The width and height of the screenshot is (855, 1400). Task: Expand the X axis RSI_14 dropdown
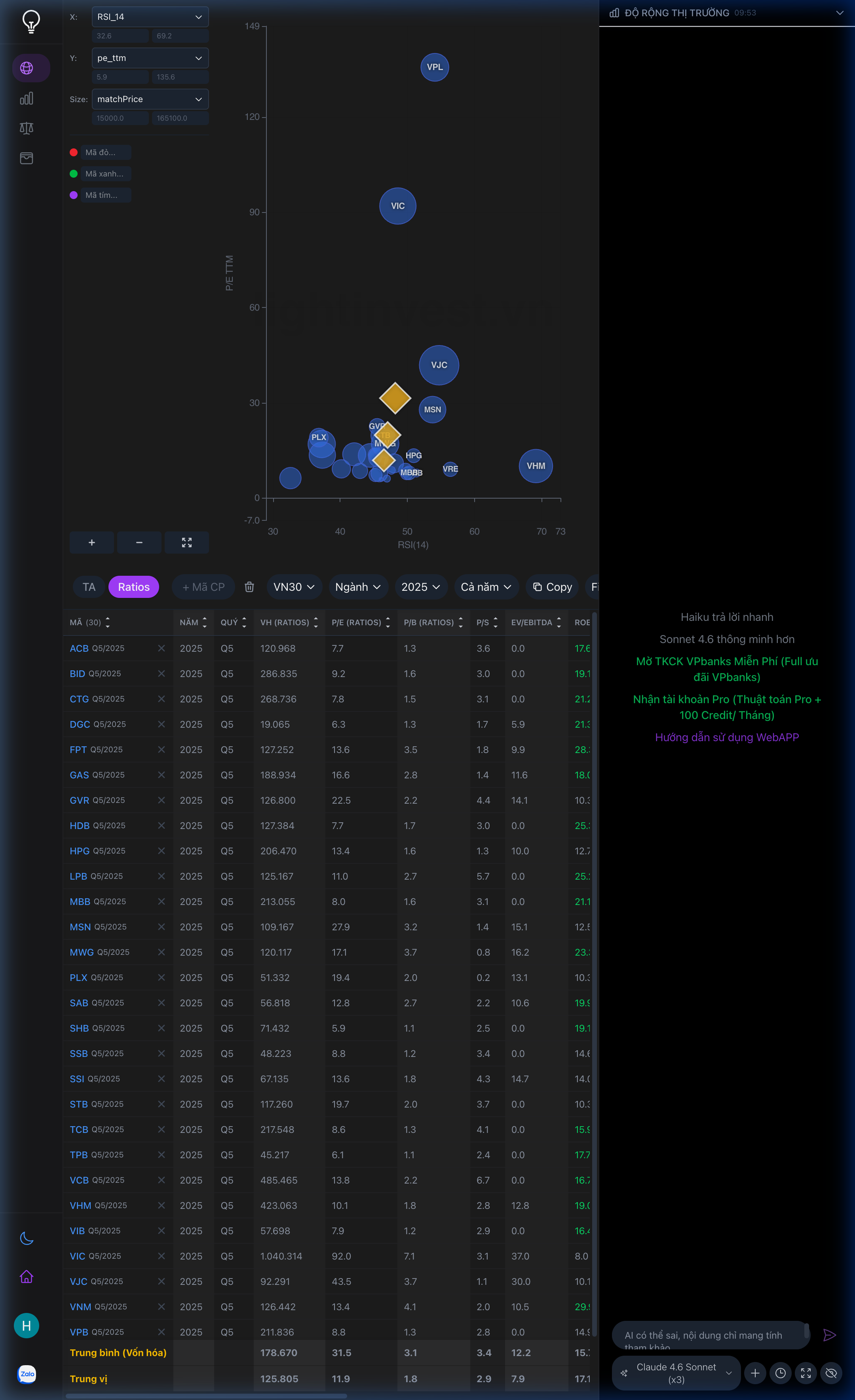tap(150, 17)
